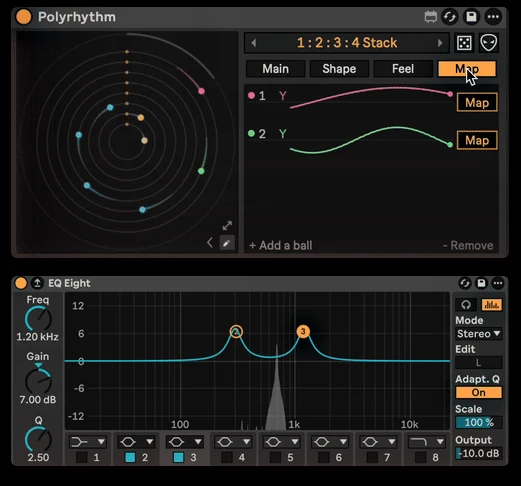Click the Map button for ball 2
The width and height of the screenshot is (521, 486).
(x=477, y=140)
